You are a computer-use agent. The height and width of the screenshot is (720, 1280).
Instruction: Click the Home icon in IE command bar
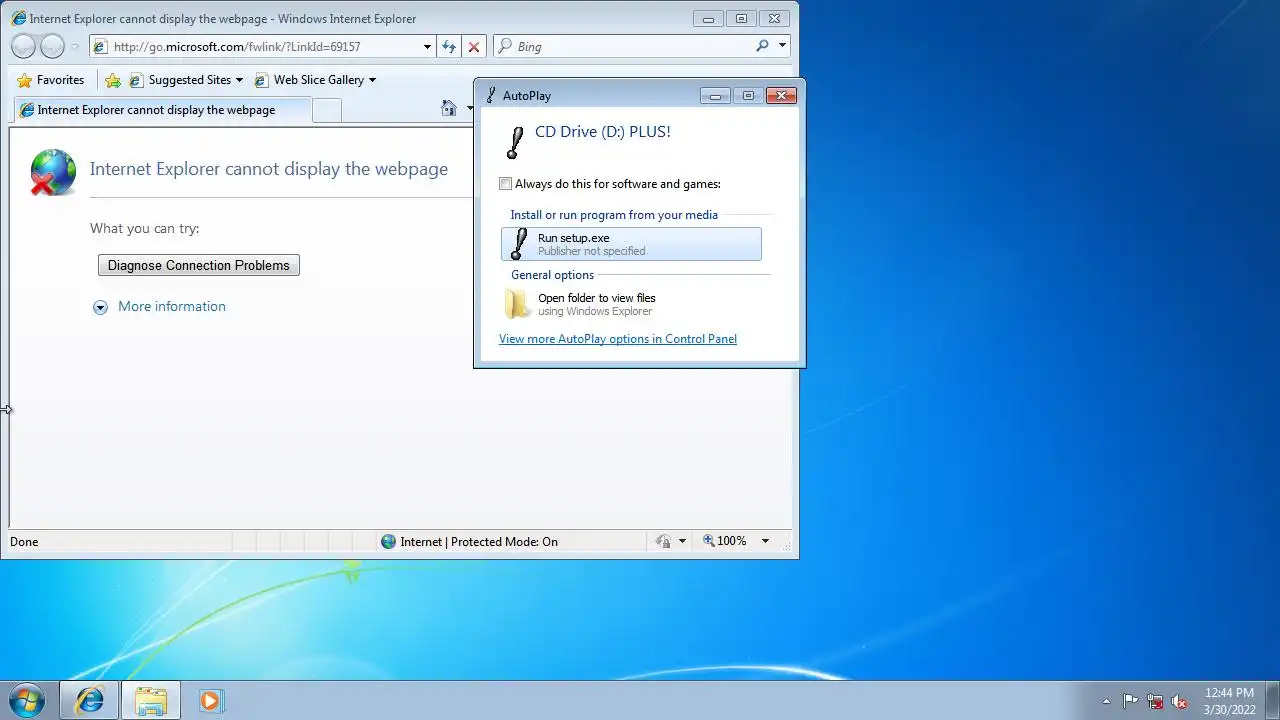tap(449, 108)
